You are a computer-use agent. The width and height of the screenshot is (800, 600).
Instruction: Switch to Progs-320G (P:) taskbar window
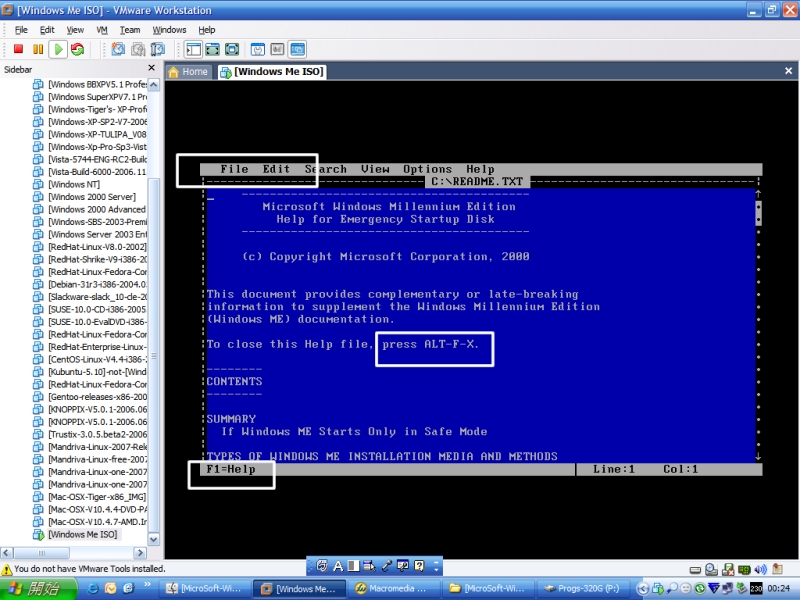582,588
